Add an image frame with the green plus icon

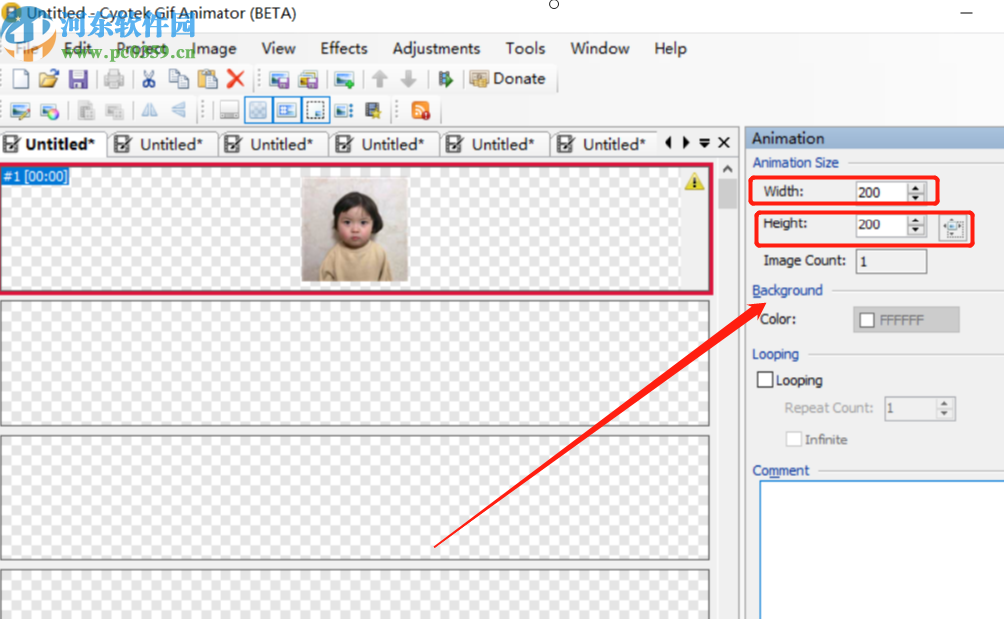coord(344,79)
